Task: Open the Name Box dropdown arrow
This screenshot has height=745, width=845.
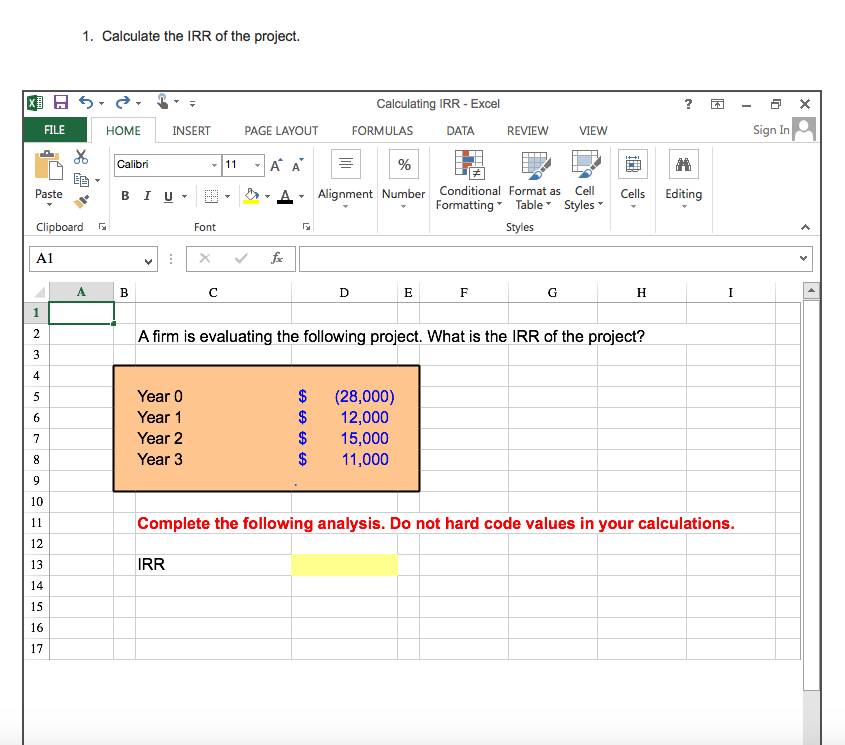Action: click(x=148, y=260)
